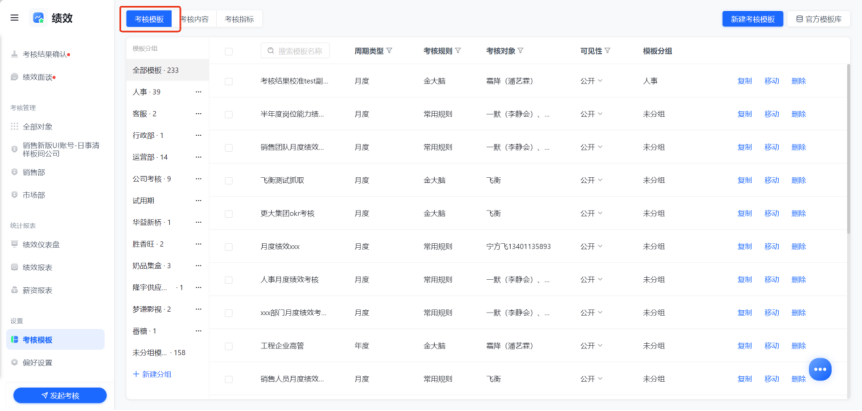Click the 新建考核模板 button
Viewport: 862px width, 411px height.
coord(753,19)
